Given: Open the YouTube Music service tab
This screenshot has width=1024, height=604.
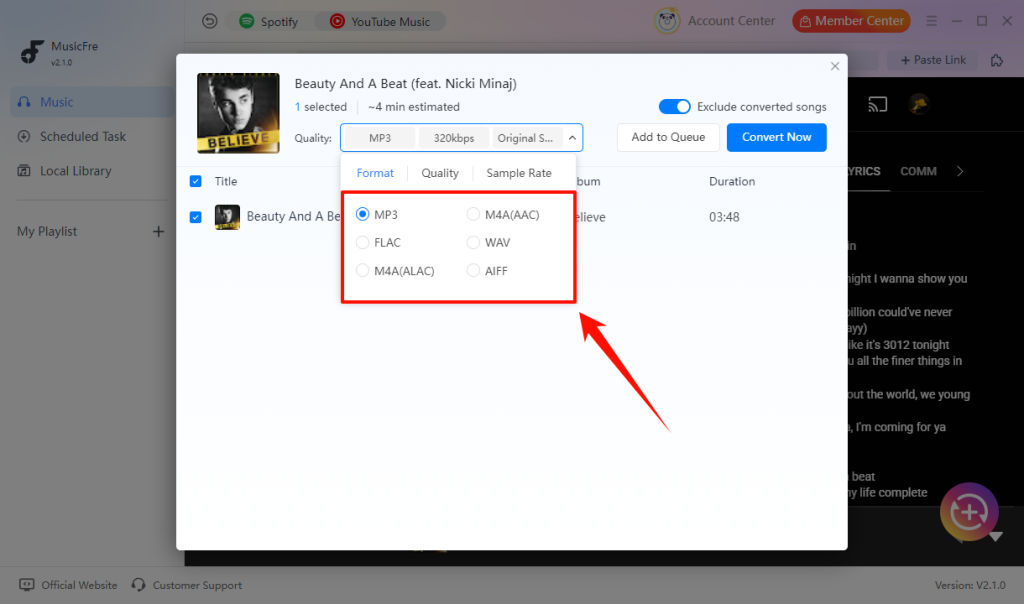Looking at the screenshot, I should [x=380, y=22].
